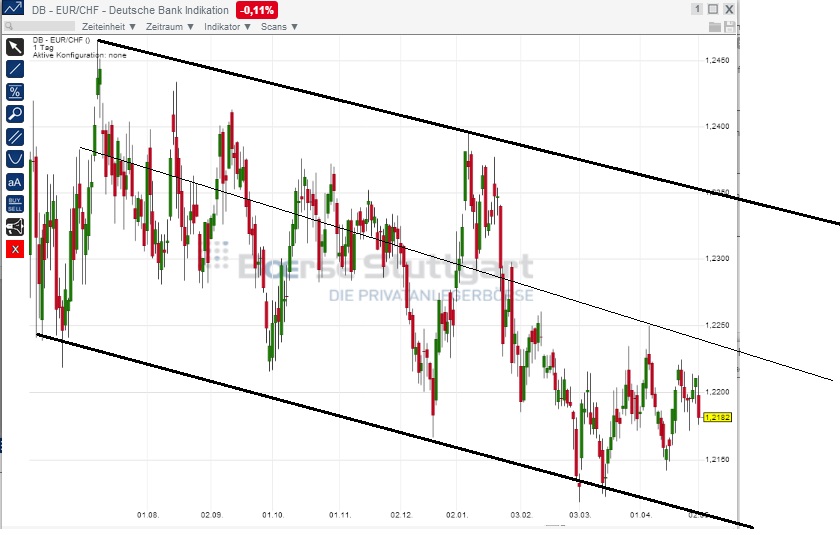Click the 1,2200 price axis label
This screenshot has height=535, width=840.
click(x=717, y=392)
